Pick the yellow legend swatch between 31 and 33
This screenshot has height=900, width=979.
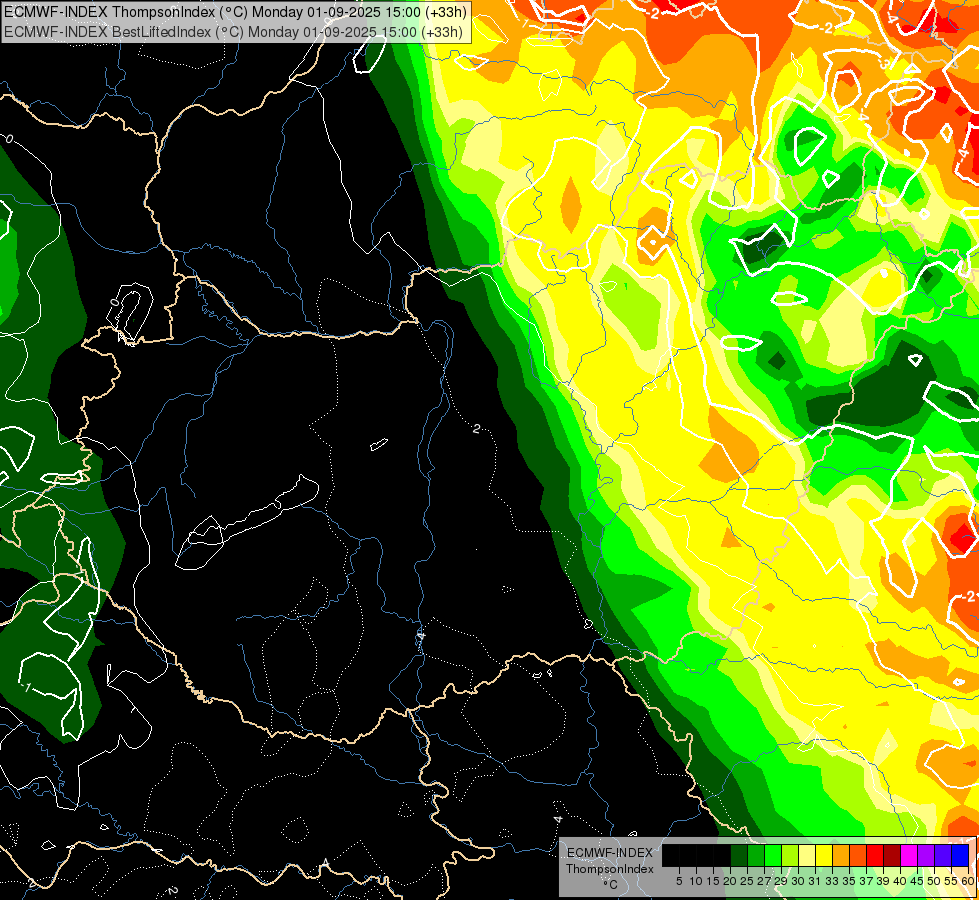[824, 855]
